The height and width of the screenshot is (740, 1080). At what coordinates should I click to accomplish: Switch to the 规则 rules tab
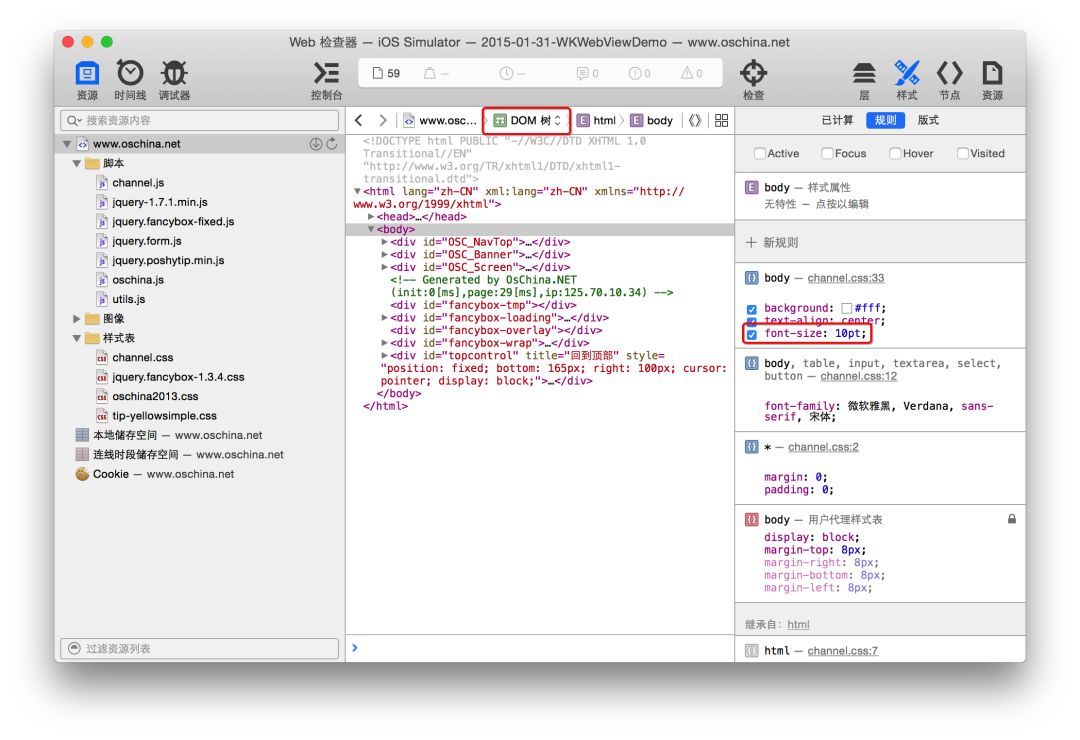pos(885,120)
